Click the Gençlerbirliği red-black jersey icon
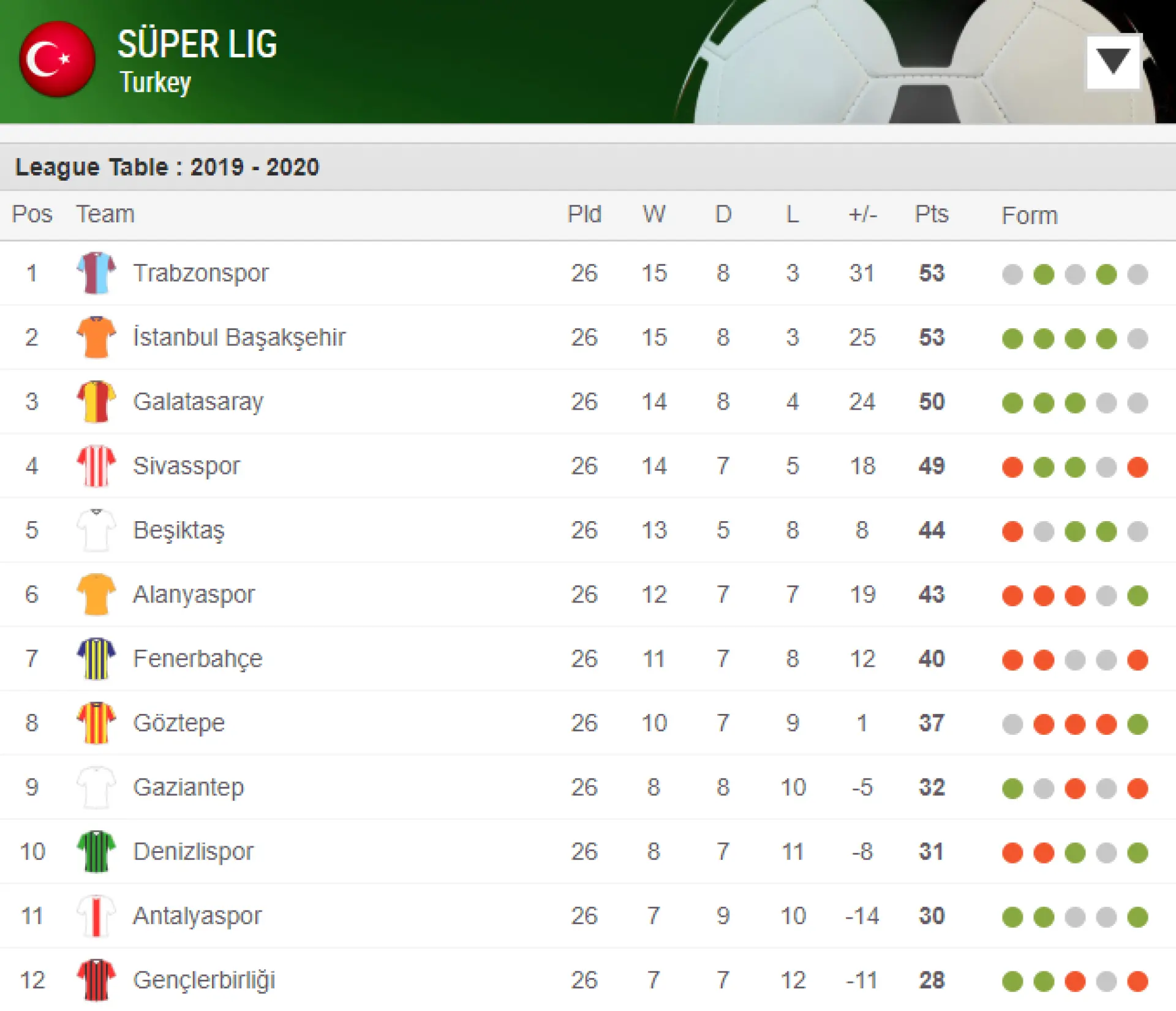The width and height of the screenshot is (1176, 1011). tap(96, 980)
